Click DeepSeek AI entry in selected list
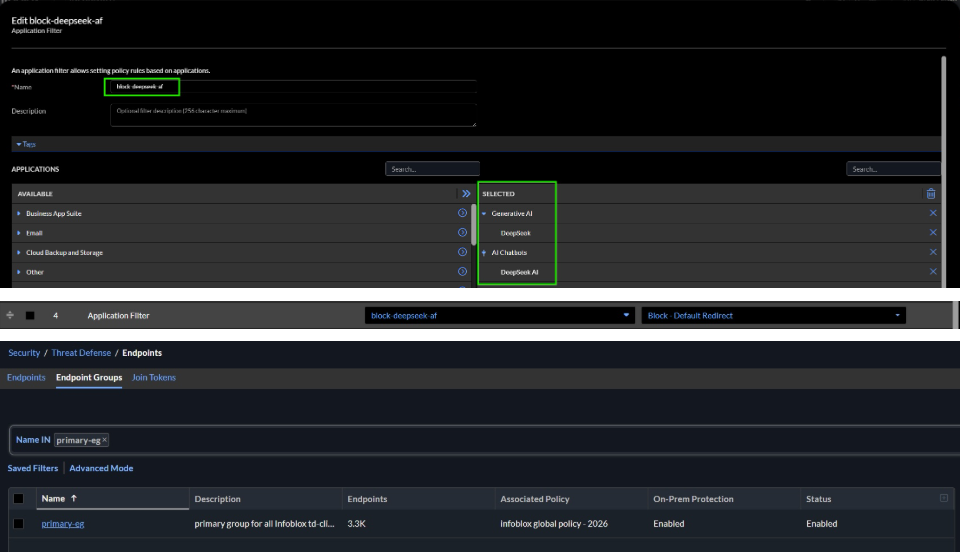This screenshot has width=960, height=552. coord(519,272)
